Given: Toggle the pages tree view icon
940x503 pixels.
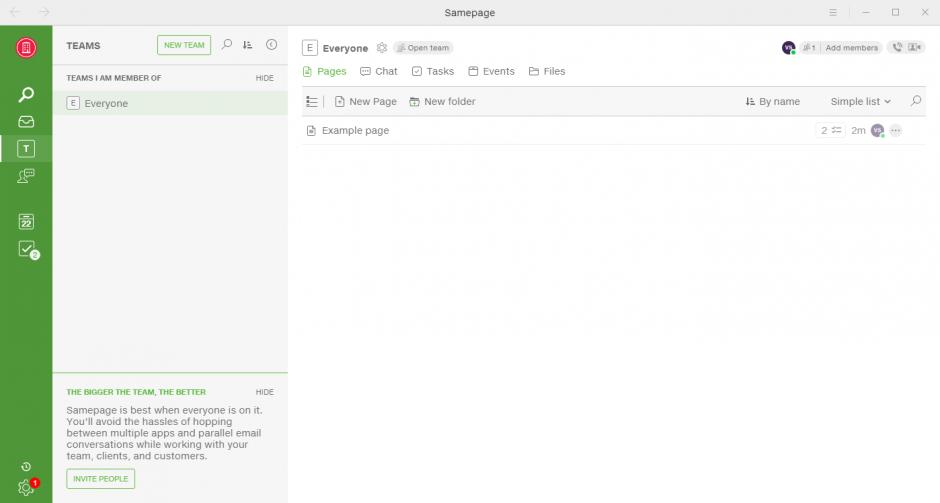Looking at the screenshot, I should 312,101.
